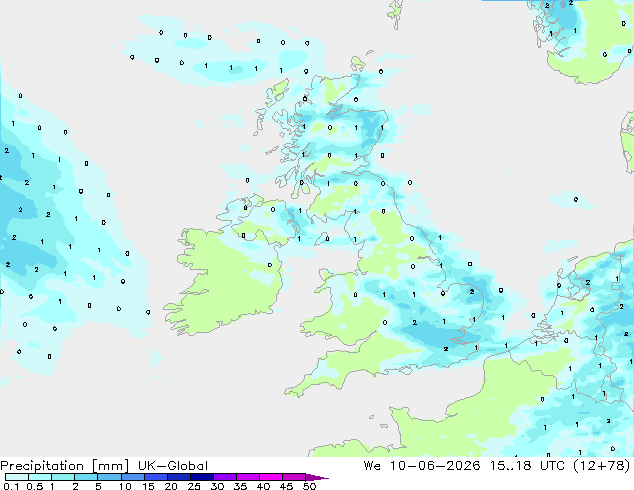
Task: Pick the 30–35 mm violet legend block
Action: (x=224, y=477)
